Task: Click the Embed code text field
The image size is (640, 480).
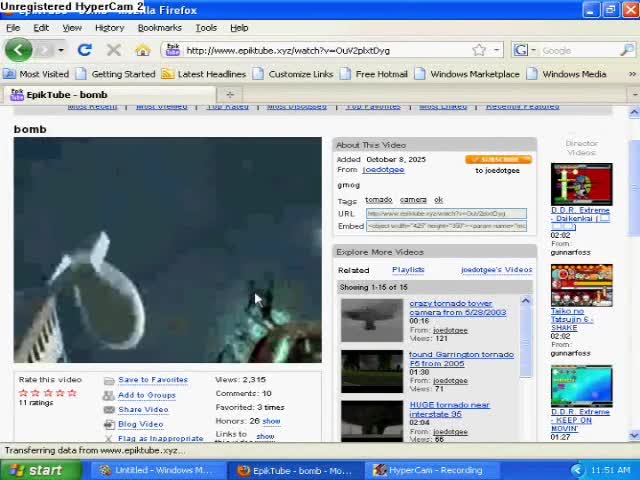Action: coord(446,226)
